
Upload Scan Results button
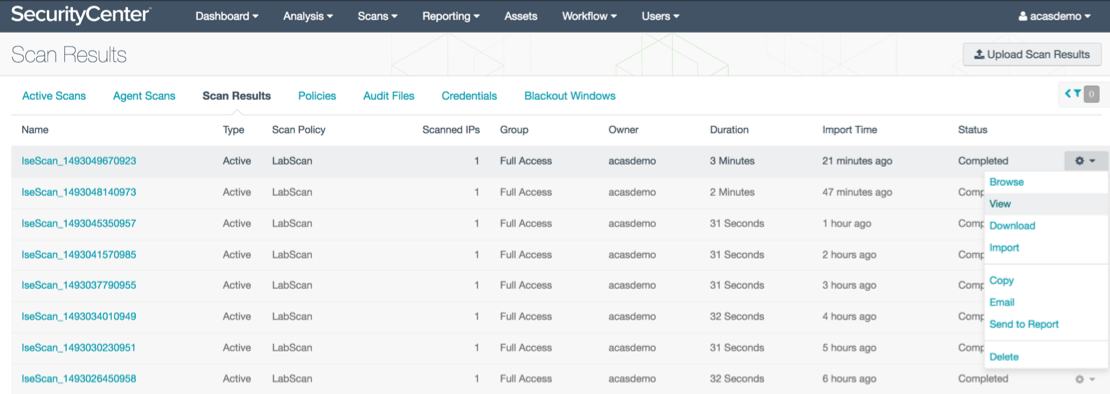(1032, 54)
